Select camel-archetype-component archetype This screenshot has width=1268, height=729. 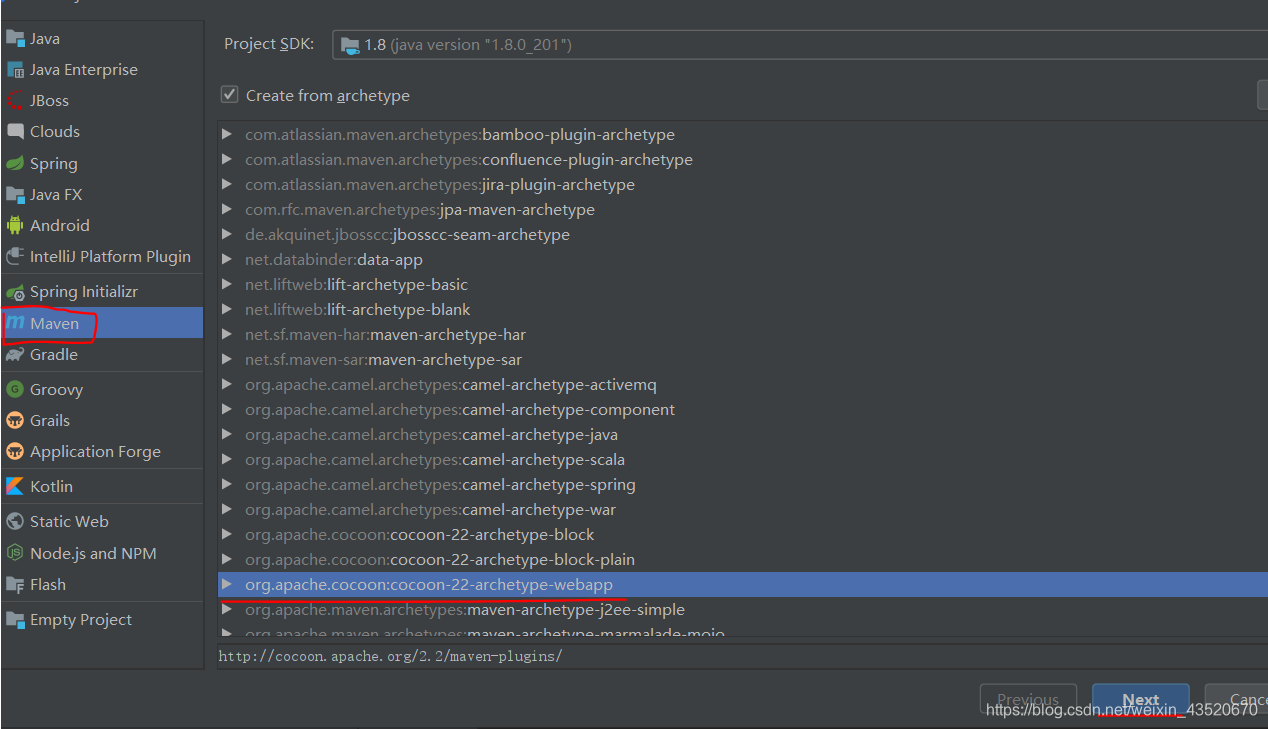click(x=743, y=409)
